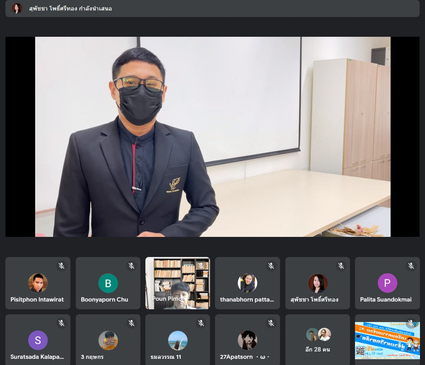This screenshot has height=365, width=425.
Task: Click the muted mic icon on 27Apatsorn's tile
Action: coord(271,323)
